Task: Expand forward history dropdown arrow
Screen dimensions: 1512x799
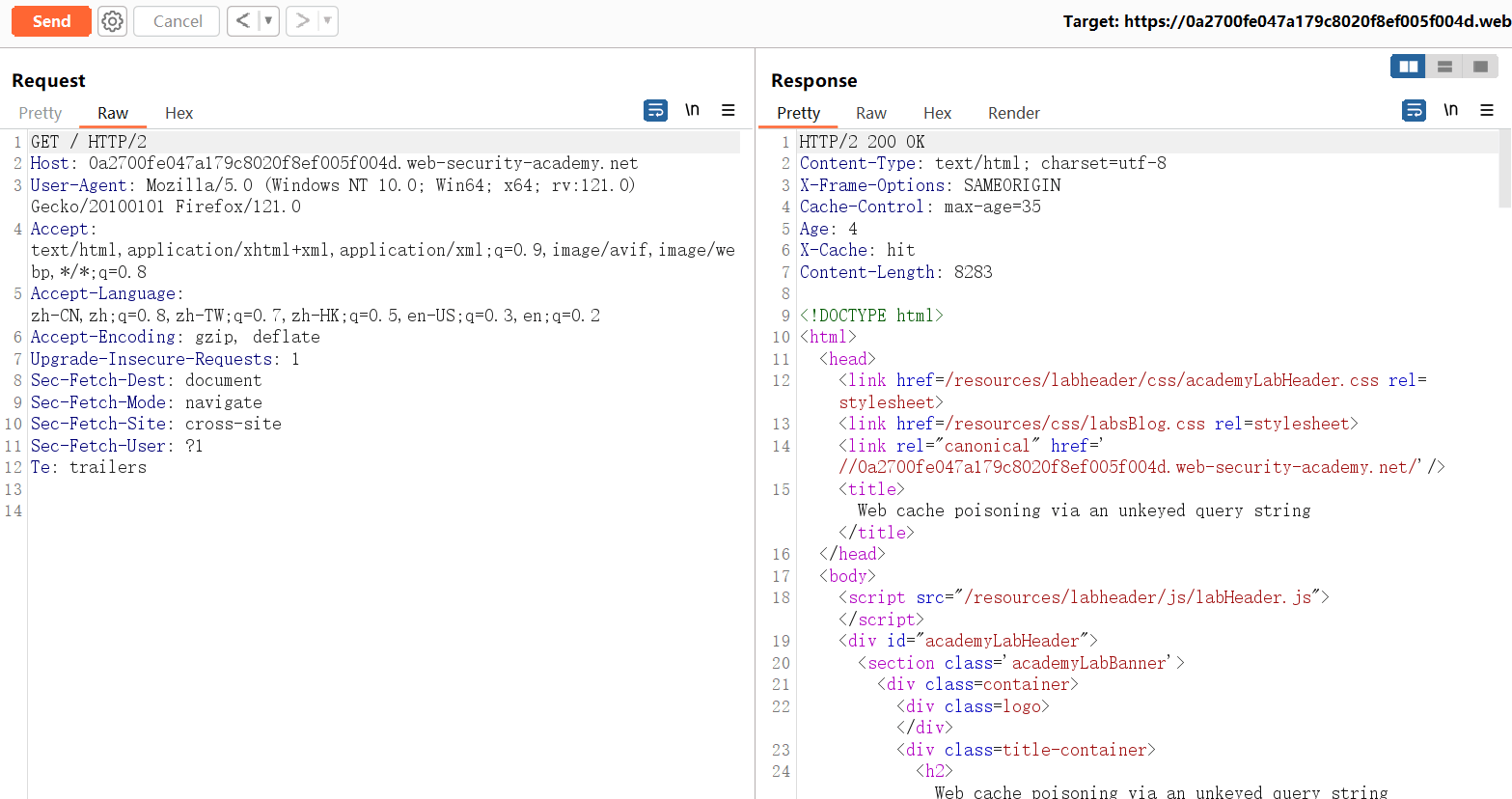Action: [x=327, y=21]
